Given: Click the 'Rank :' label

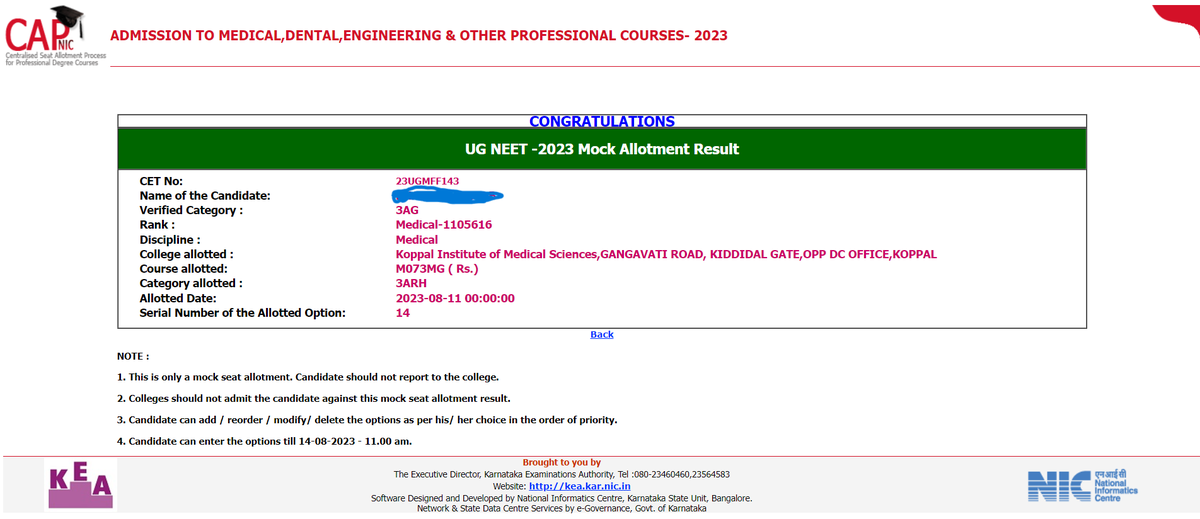Looking at the screenshot, I should point(158,225).
